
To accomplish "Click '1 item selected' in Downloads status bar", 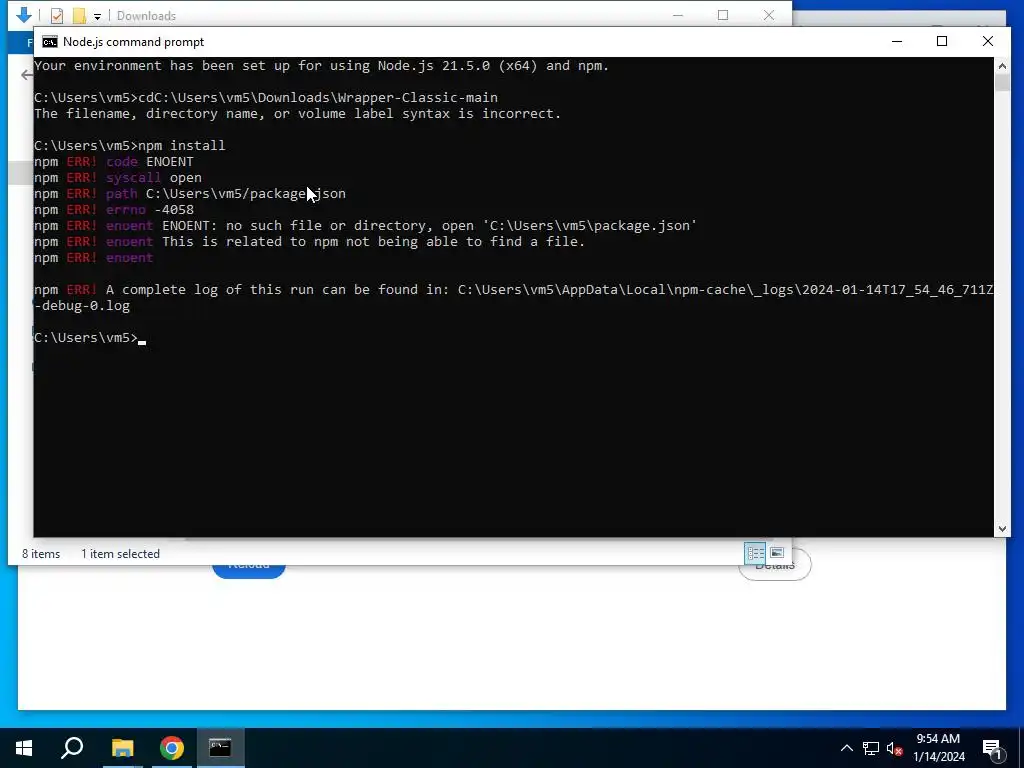I will point(120,554).
